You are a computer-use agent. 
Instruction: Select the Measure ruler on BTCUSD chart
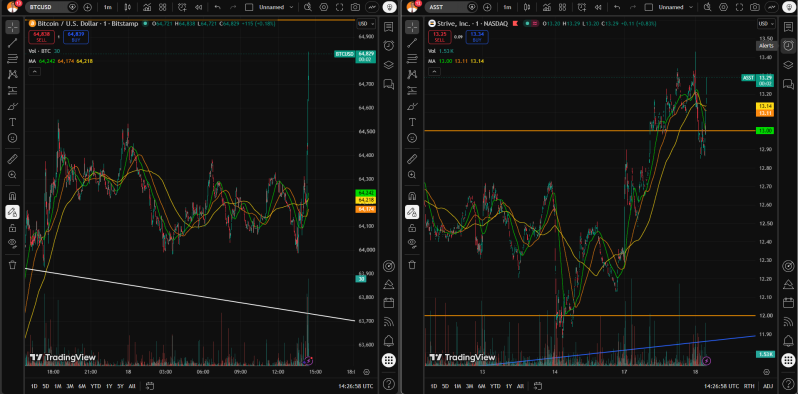[x=13, y=159]
